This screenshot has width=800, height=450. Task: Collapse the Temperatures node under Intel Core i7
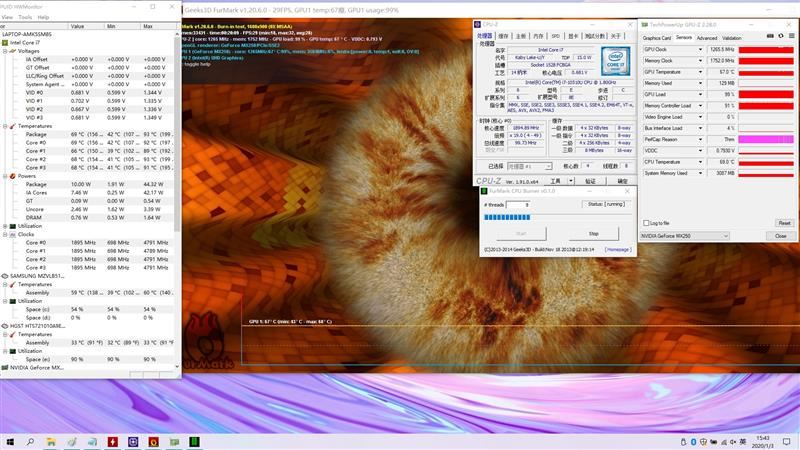(x=6, y=126)
